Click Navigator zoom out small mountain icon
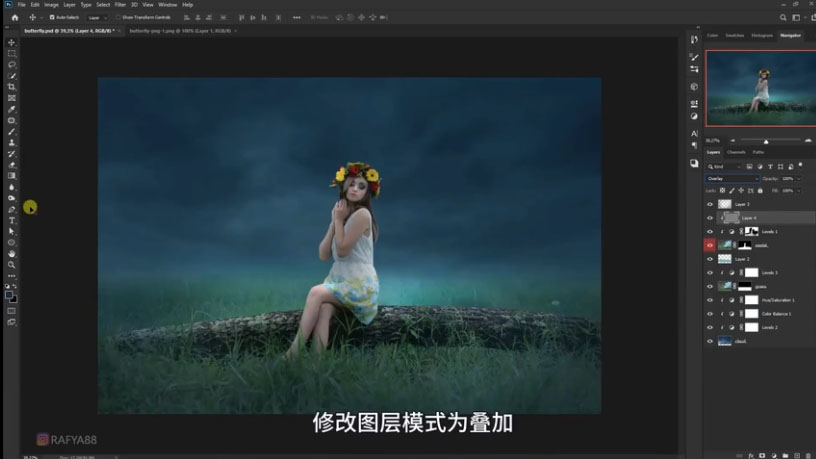Image resolution: width=816 pixels, height=459 pixels. pos(733,141)
